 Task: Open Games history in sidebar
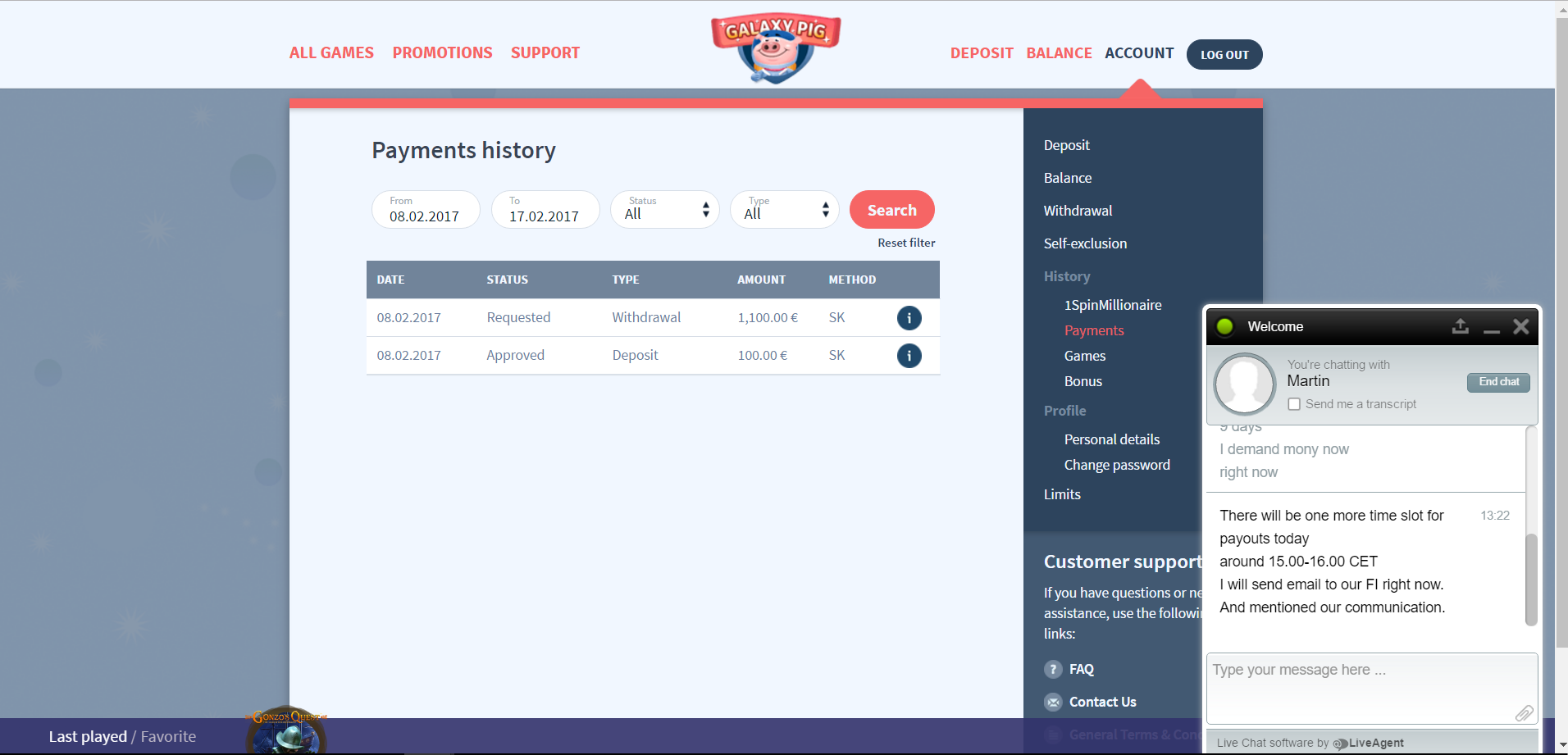point(1085,356)
